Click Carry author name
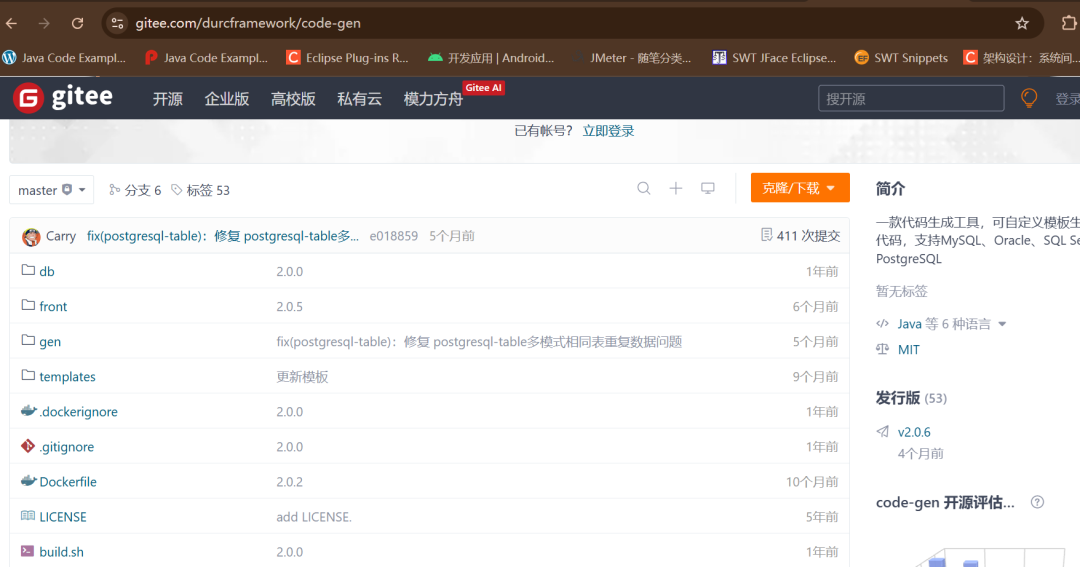Screen dimensions: 1080x567 click(x=61, y=236)
